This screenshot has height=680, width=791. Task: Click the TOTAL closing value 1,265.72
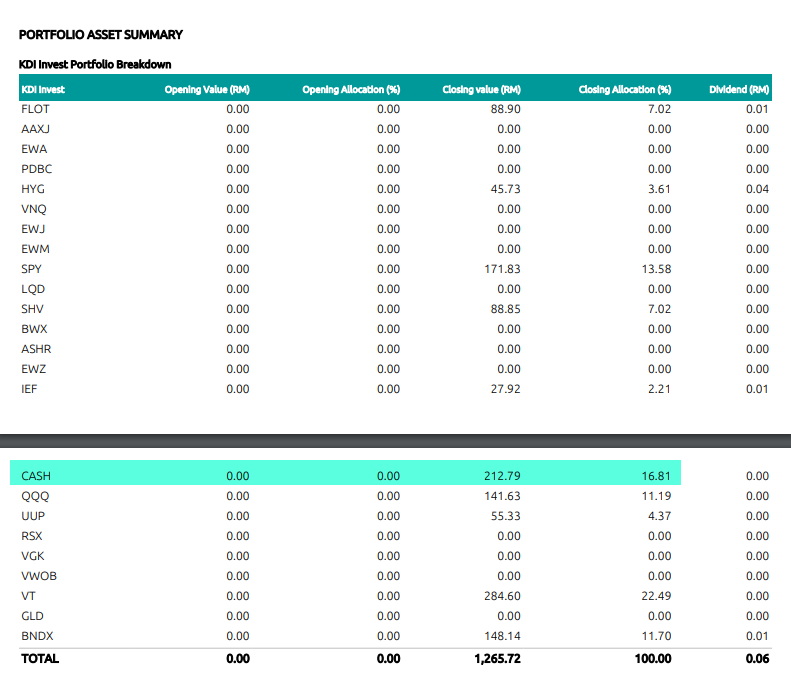point(497,658)
